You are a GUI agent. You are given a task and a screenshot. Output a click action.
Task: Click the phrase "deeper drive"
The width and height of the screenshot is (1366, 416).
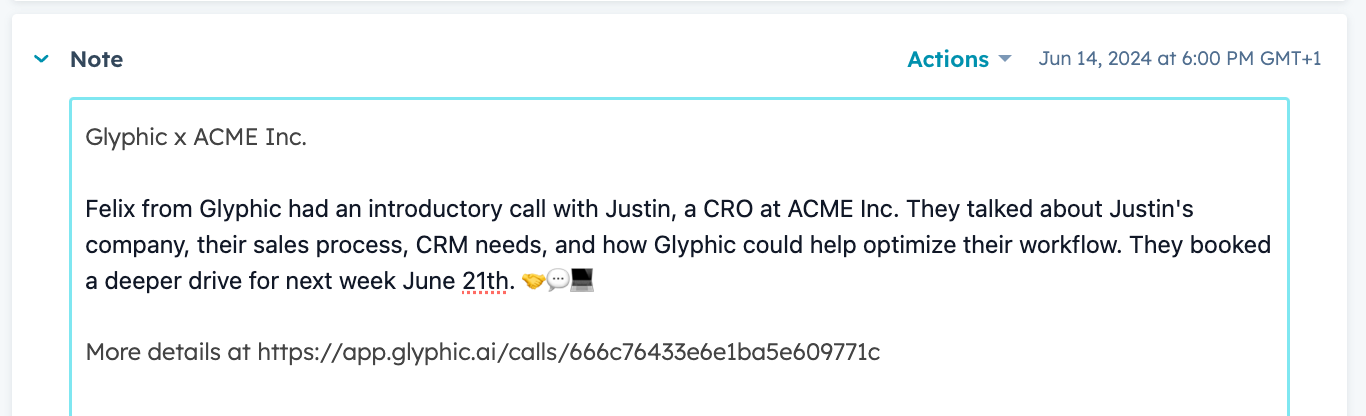[160, 282]
